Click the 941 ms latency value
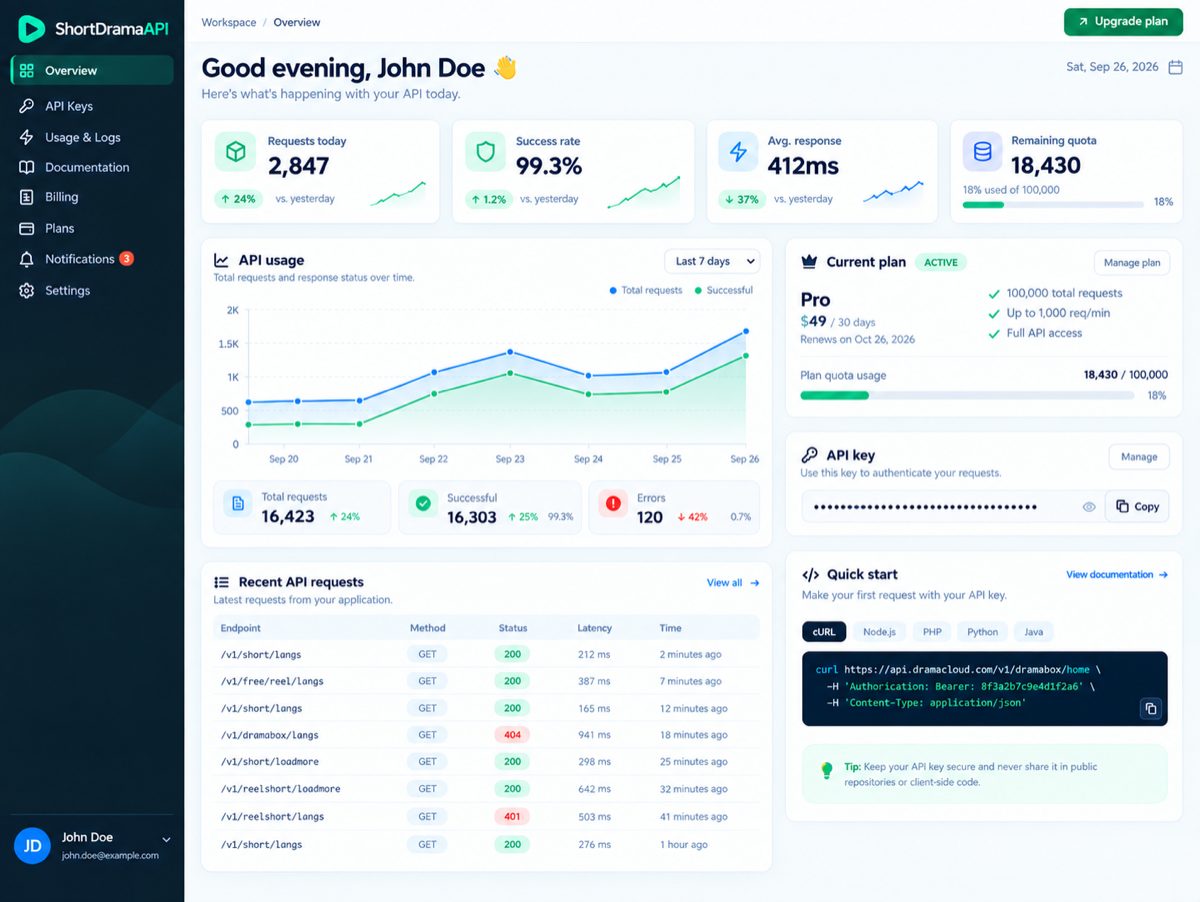Screen dimensions: 1200x902 (x=594, y=735)
